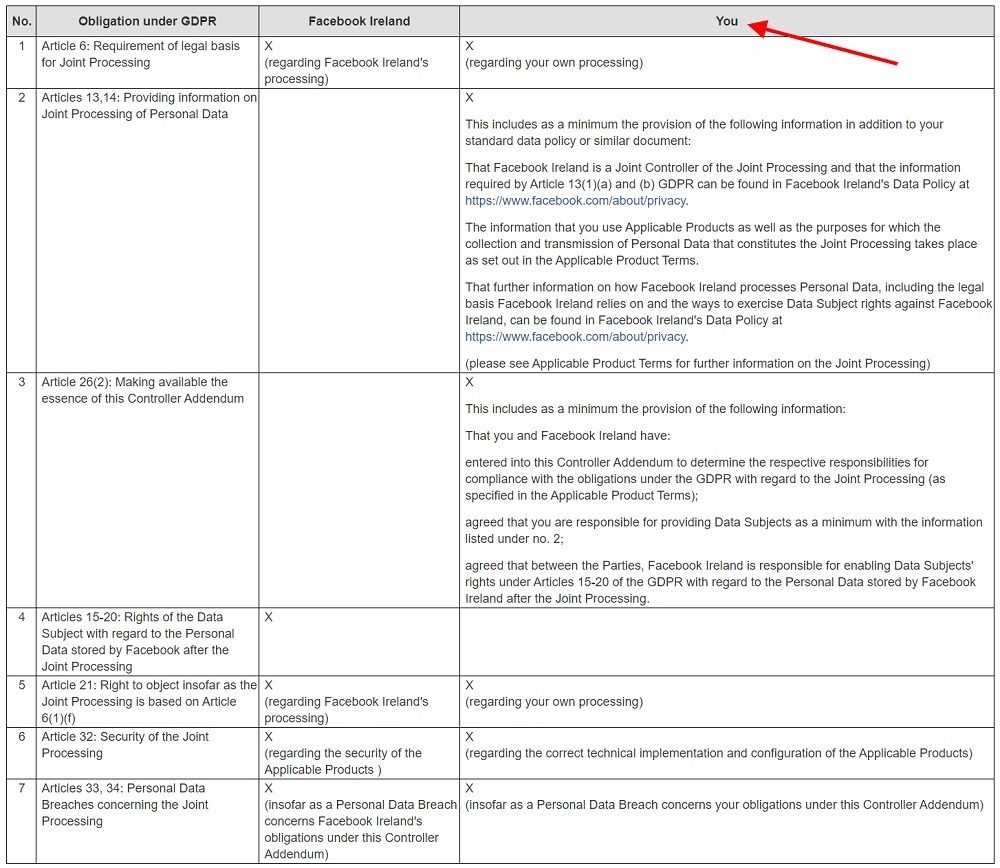Click the X in You column of Articles 13,14 row
1000x868 pixels.
(469, 98)
